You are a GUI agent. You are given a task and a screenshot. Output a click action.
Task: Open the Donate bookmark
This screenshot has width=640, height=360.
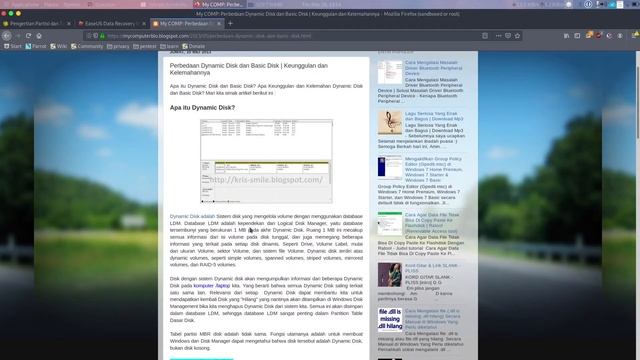coord(194,47)
